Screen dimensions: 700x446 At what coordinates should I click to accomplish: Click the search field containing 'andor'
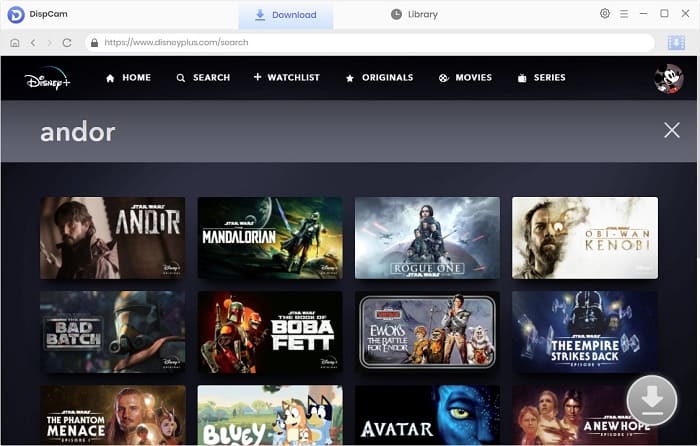point(348,132)
